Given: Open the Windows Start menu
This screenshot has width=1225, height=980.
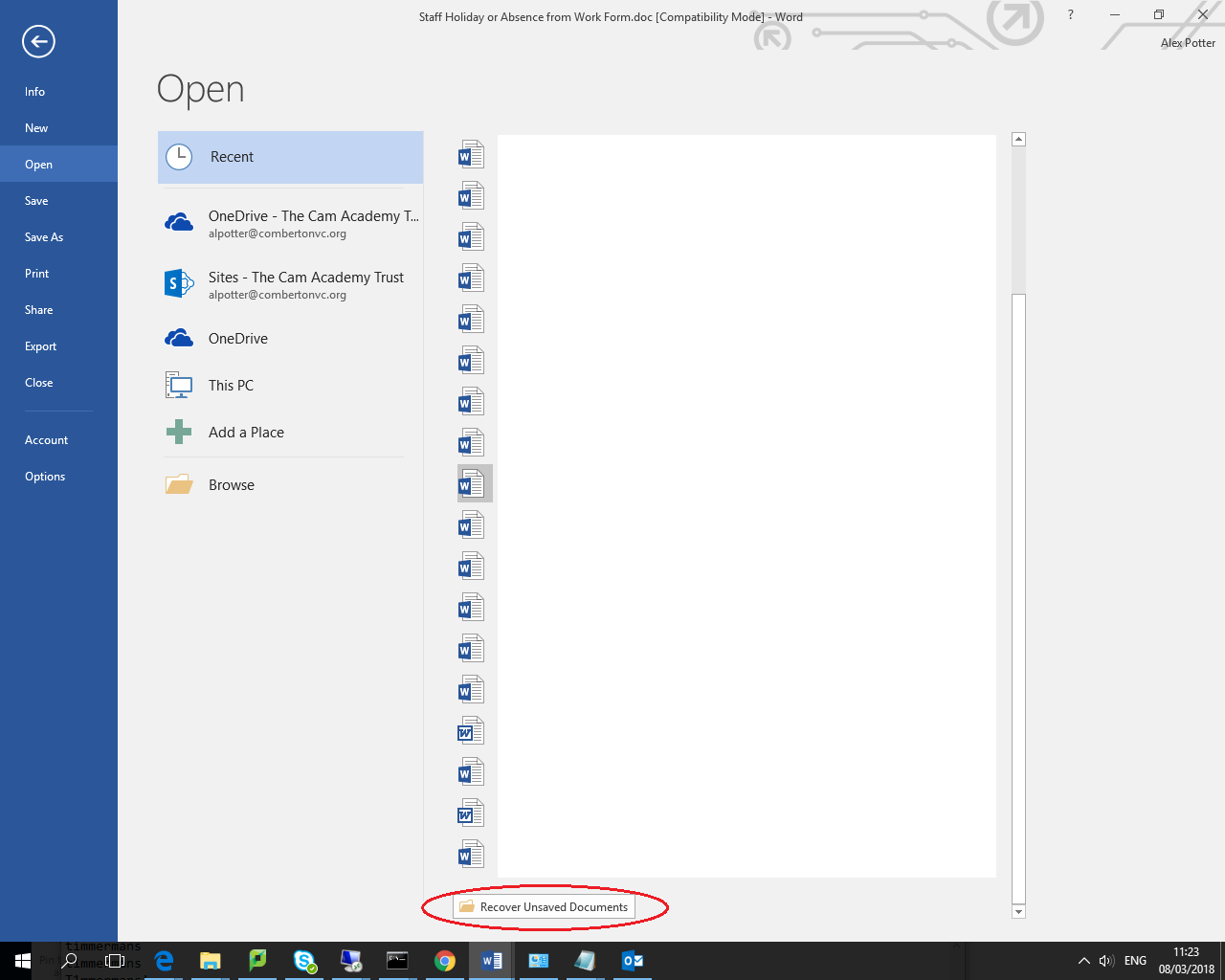Looking at the screenshot, I should click(x=23, y=961).
